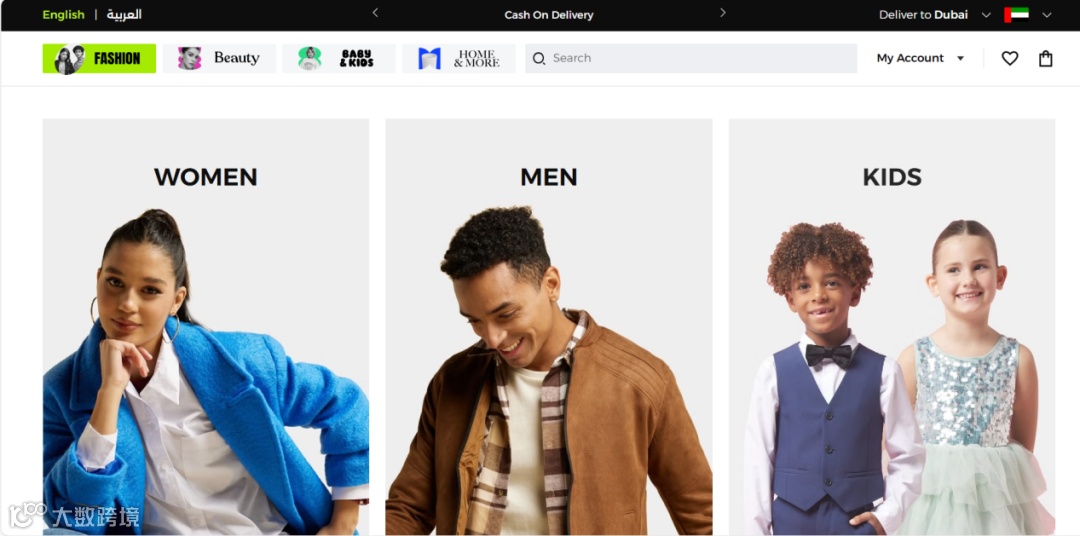This screenshot has height=536, width=1080.
Task: Click the UAE flag icon
Action: 1017,14
